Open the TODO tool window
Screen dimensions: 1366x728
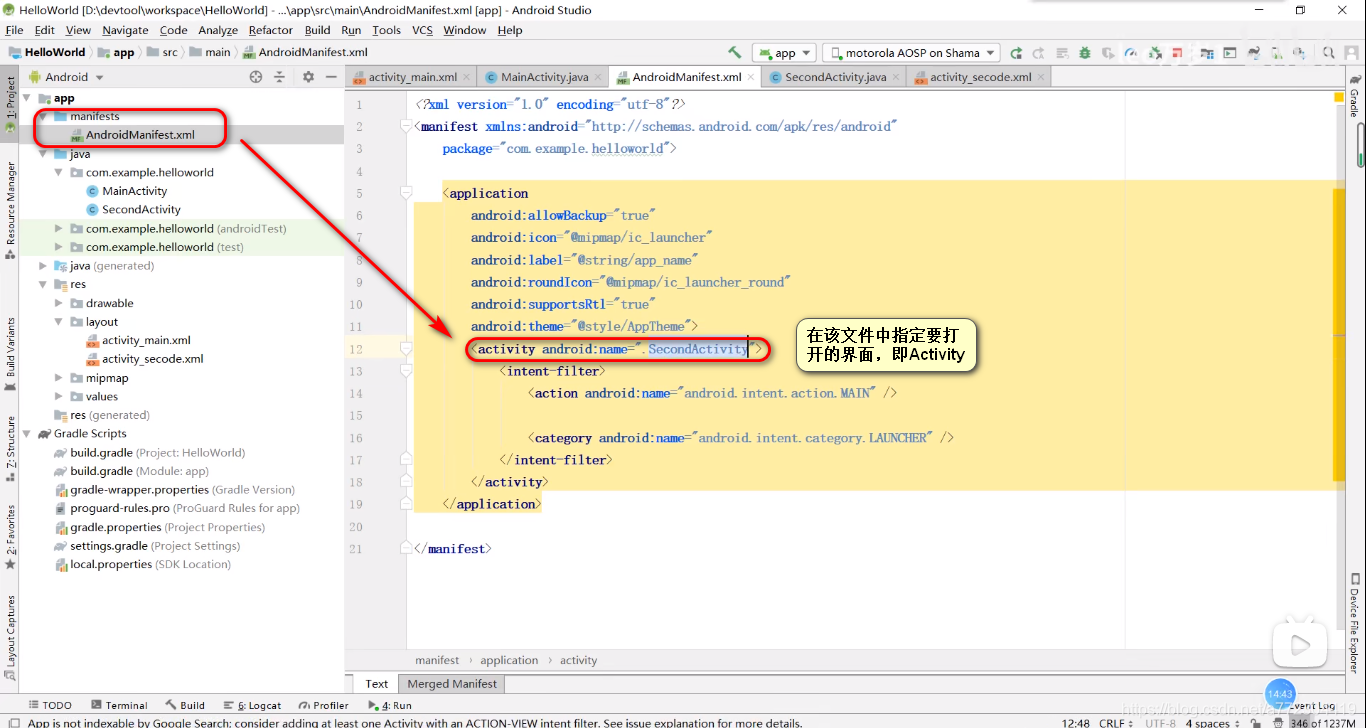[x=51, y=705]
